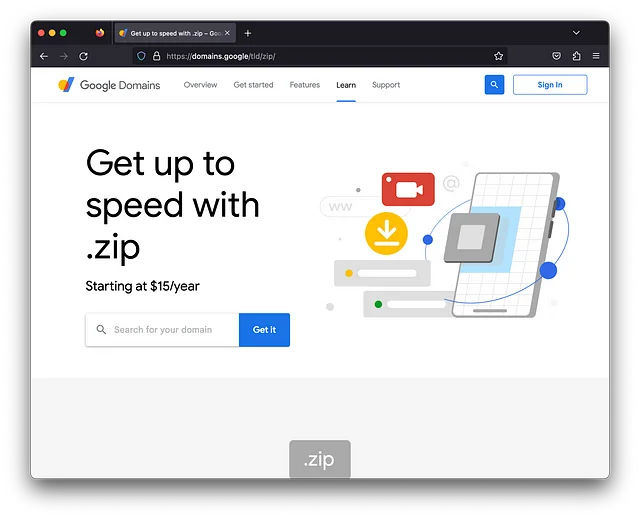Image resolution: width=640 pixels, height=519 pixels.
Task: Minimize the window with yellow button
Action: pos(52,33)
